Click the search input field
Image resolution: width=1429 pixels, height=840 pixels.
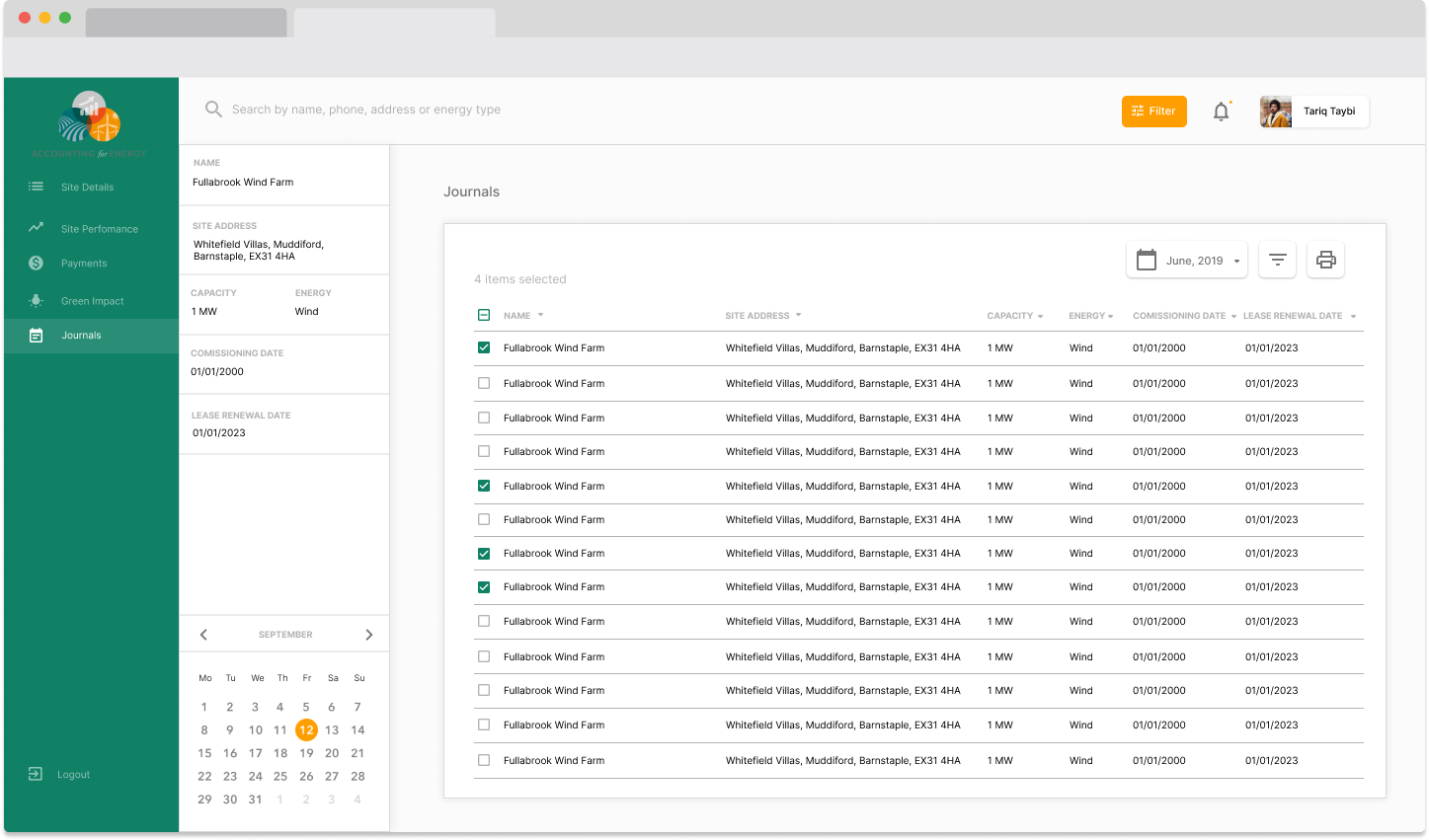[x=366, y=110]
